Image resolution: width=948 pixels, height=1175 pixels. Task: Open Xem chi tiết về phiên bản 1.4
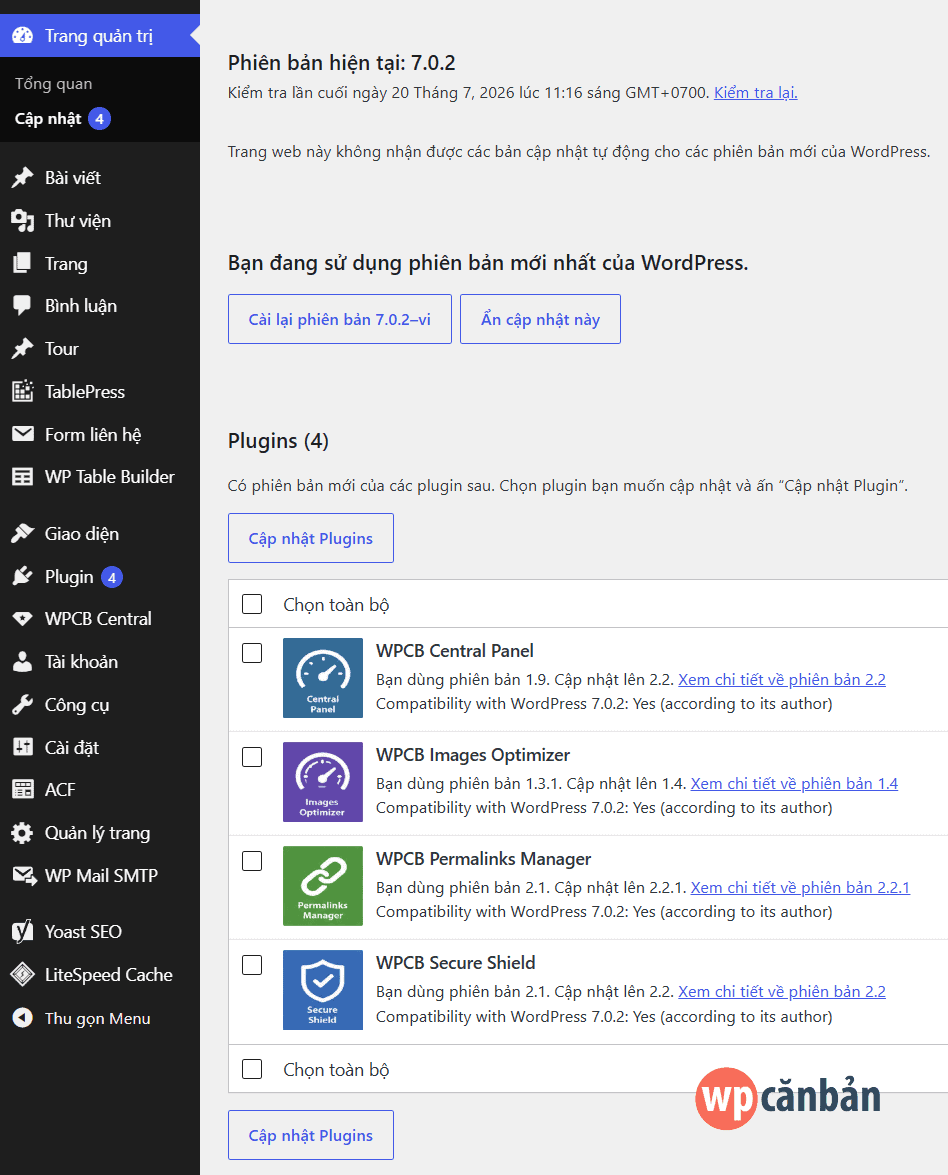coord(794,784)
